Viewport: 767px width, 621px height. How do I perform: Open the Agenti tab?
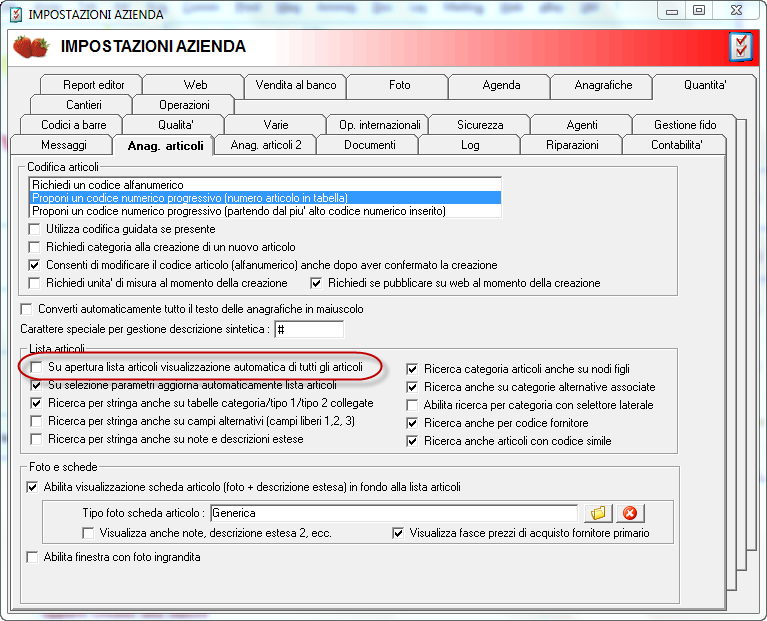[582, 125]
